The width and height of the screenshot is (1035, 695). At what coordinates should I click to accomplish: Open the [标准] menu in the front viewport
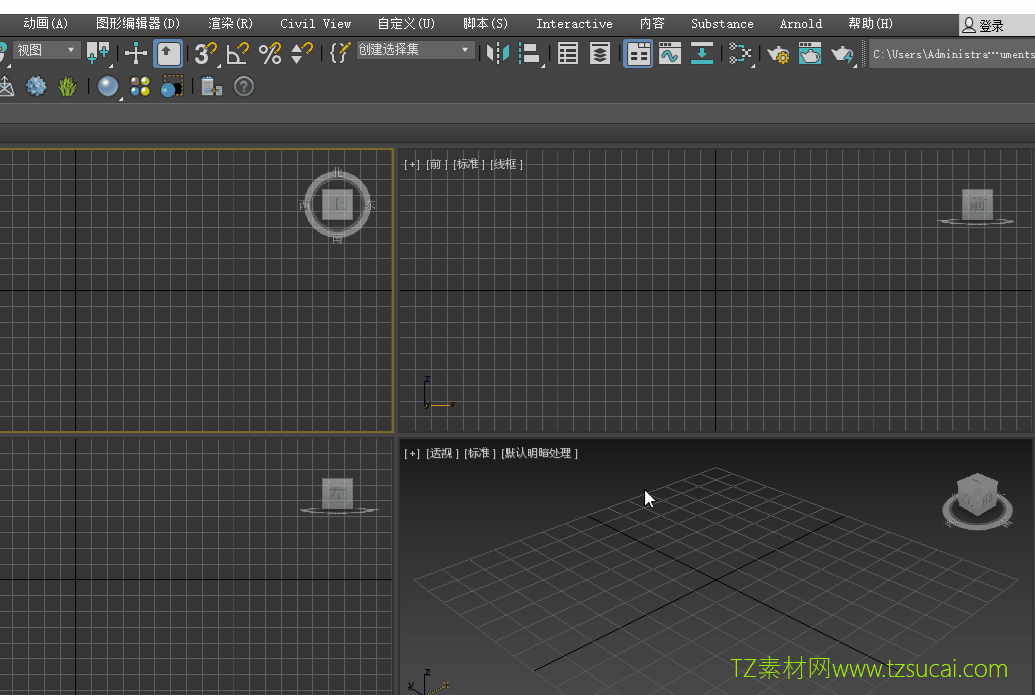pyautogui.click(x=469, y=164)
